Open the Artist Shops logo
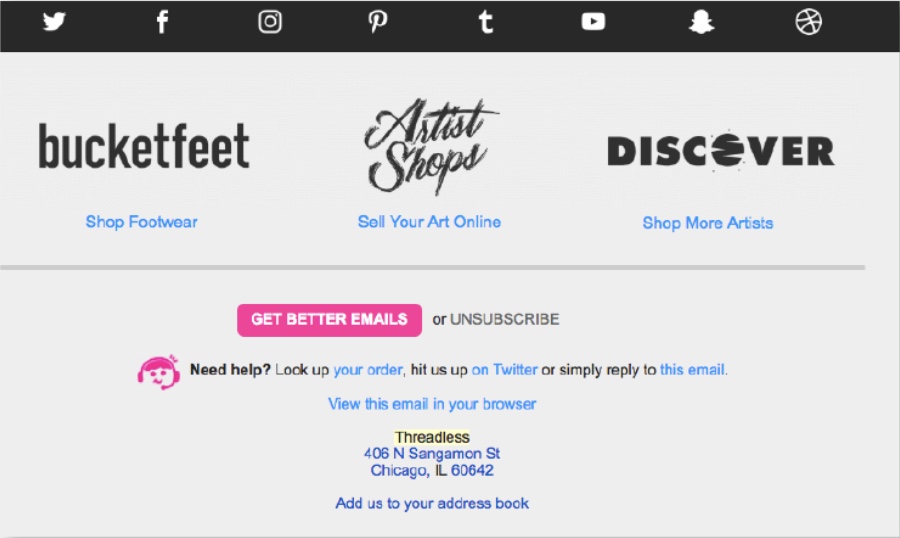The height and width of the screenshot is (538, 900). pyautogui.click(x=430, y=146)
